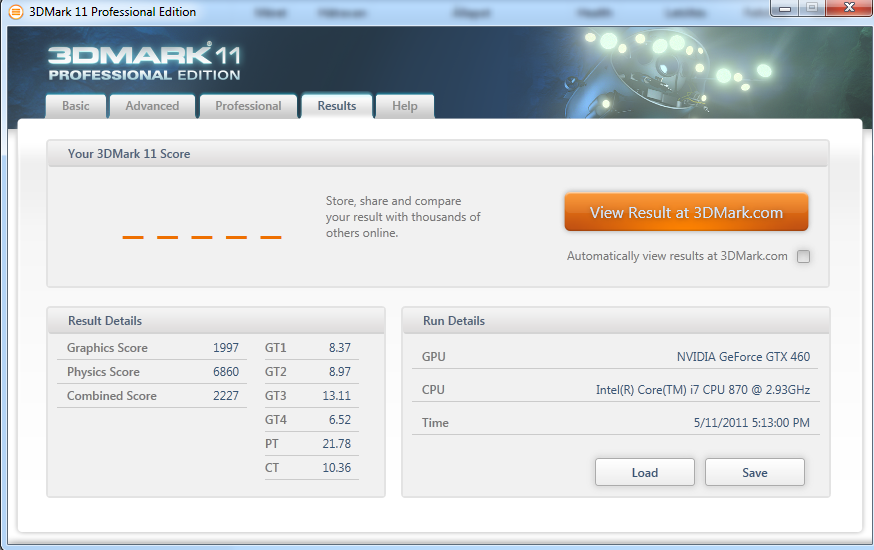Click the run time 5/11/2011 5:13:00 PM
This screenshot has height=550, width=874.
[x=751, y=422]
